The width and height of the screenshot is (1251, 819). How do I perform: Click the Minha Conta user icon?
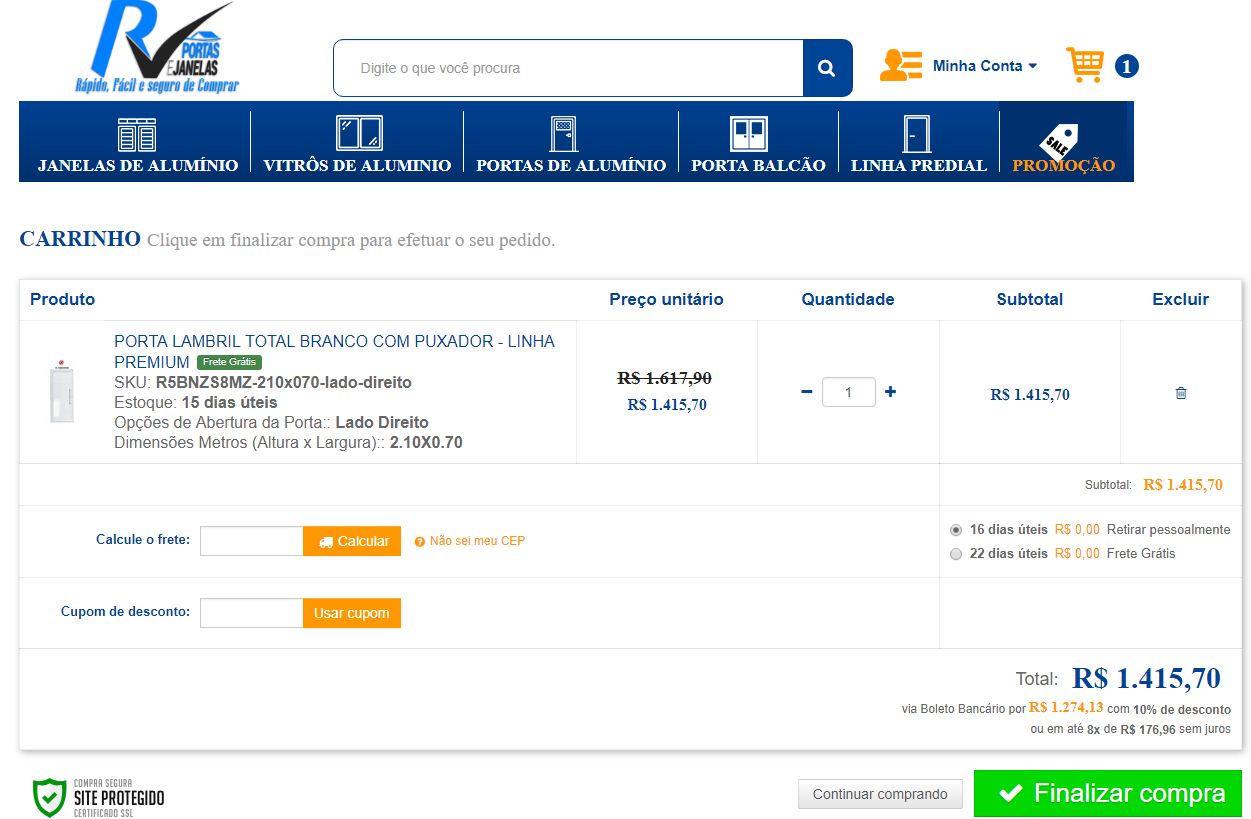tap(900, 66)
